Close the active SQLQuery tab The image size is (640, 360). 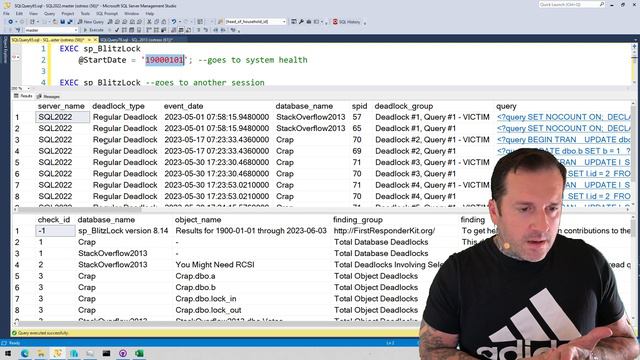point(95,40)
